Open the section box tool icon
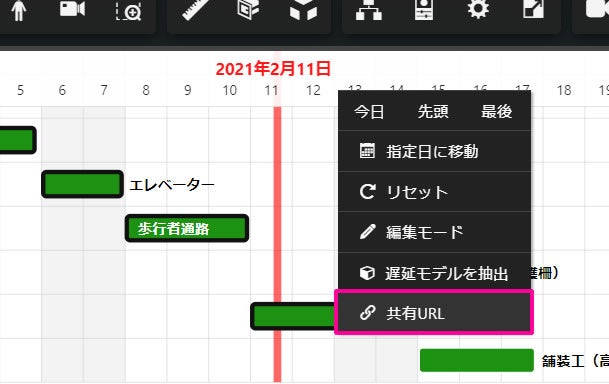609x384 pixels. tap(248, 9)
